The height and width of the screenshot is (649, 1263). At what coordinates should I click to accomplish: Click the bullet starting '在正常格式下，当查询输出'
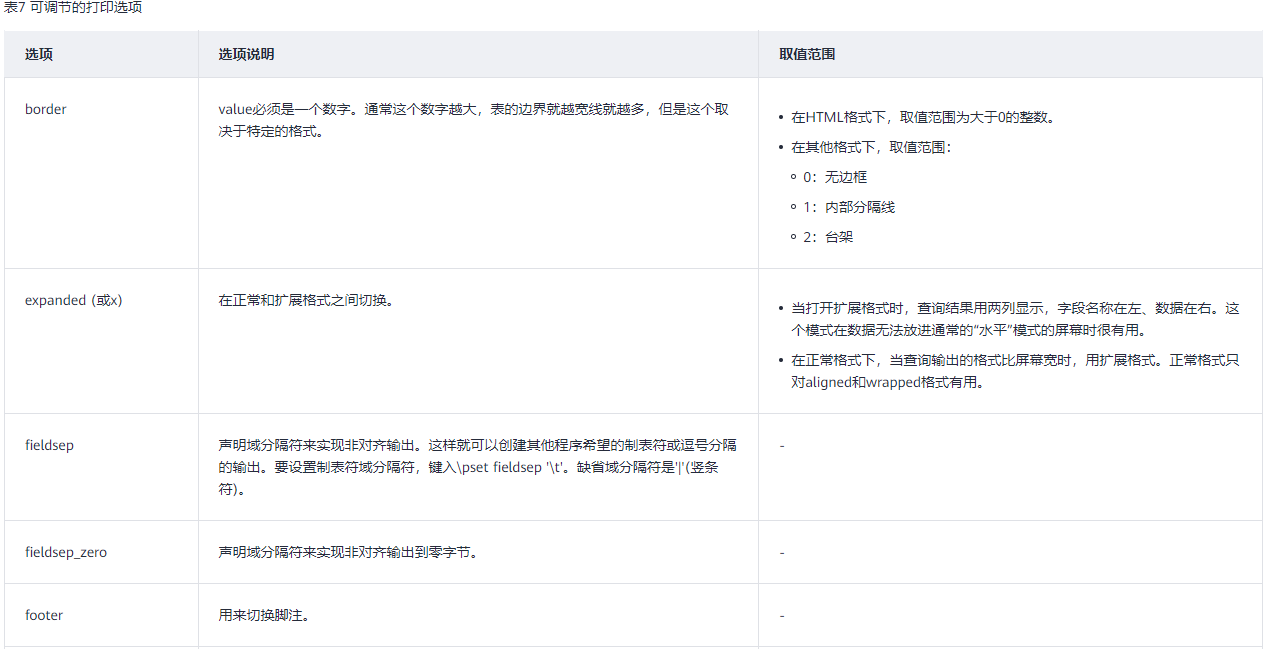pyautogui.click(x=1015, y=371)
